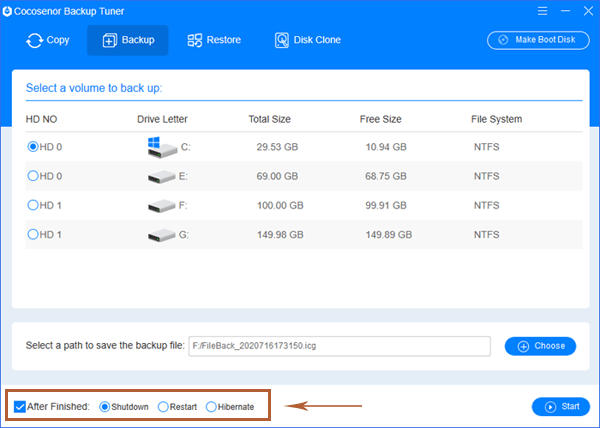The image size is (600, 428).
Task: Click the Choose button
Action: click(x=540, y=346)
